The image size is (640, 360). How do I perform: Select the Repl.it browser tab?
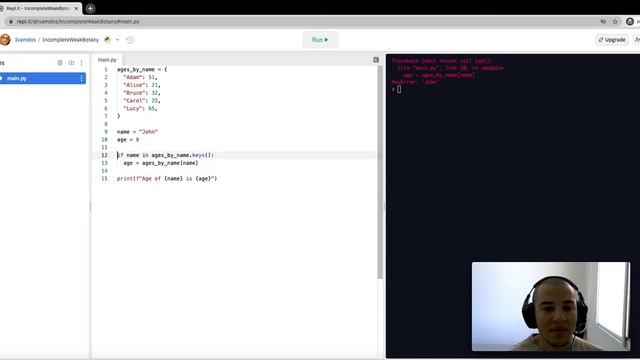point(40,8)
